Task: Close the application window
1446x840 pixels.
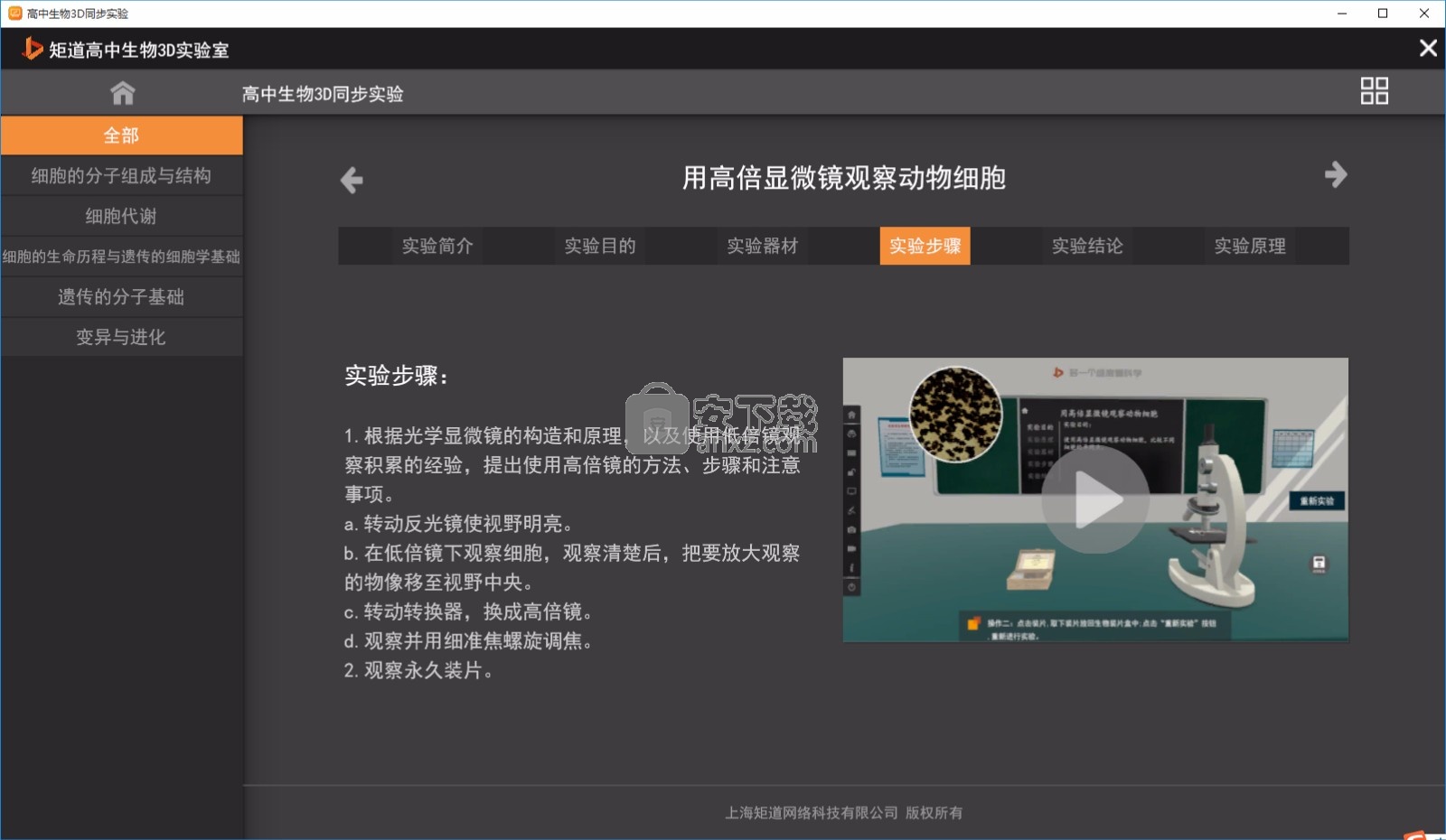Action: (1424, 14)
